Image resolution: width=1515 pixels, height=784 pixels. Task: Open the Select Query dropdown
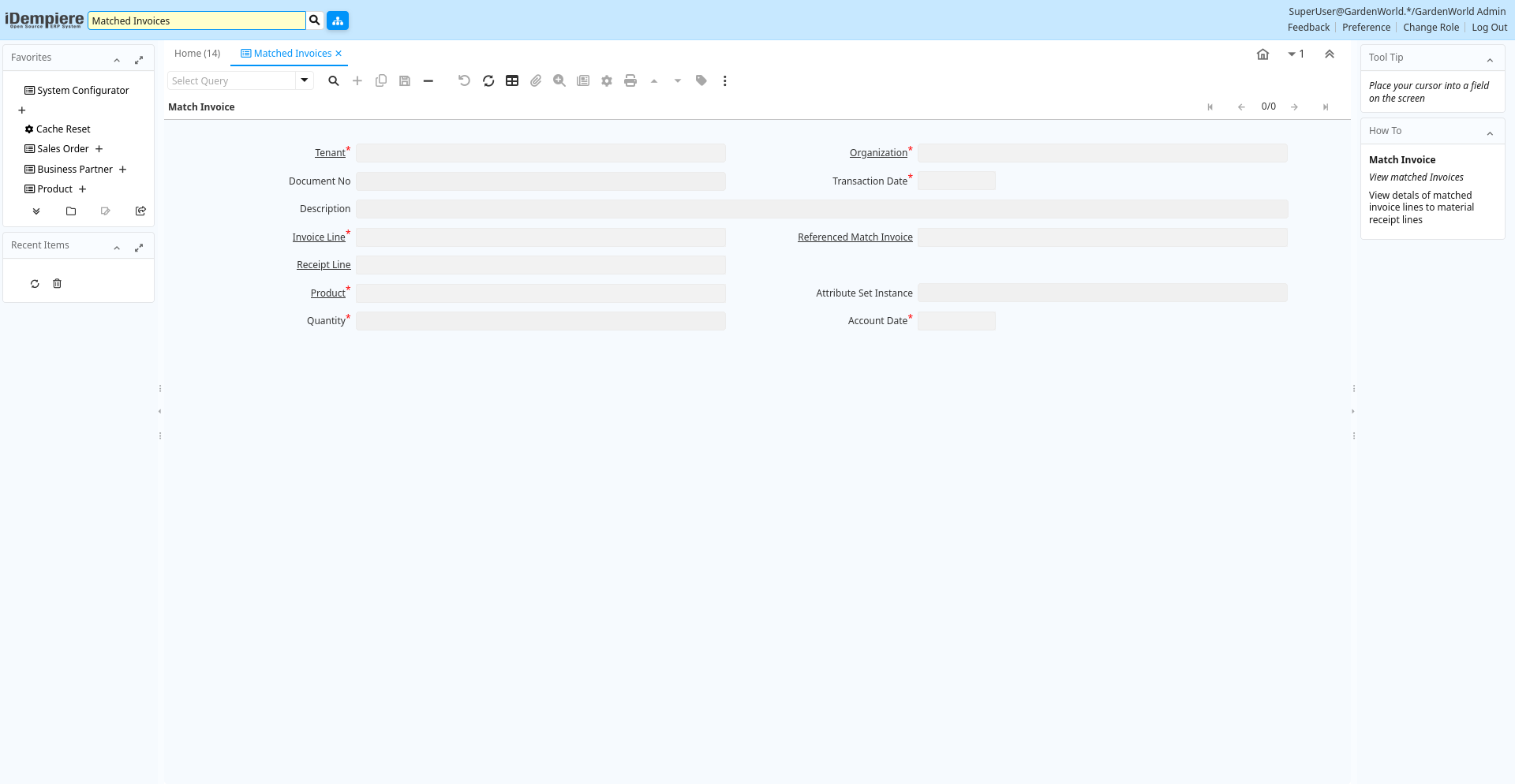click(305, 80)
